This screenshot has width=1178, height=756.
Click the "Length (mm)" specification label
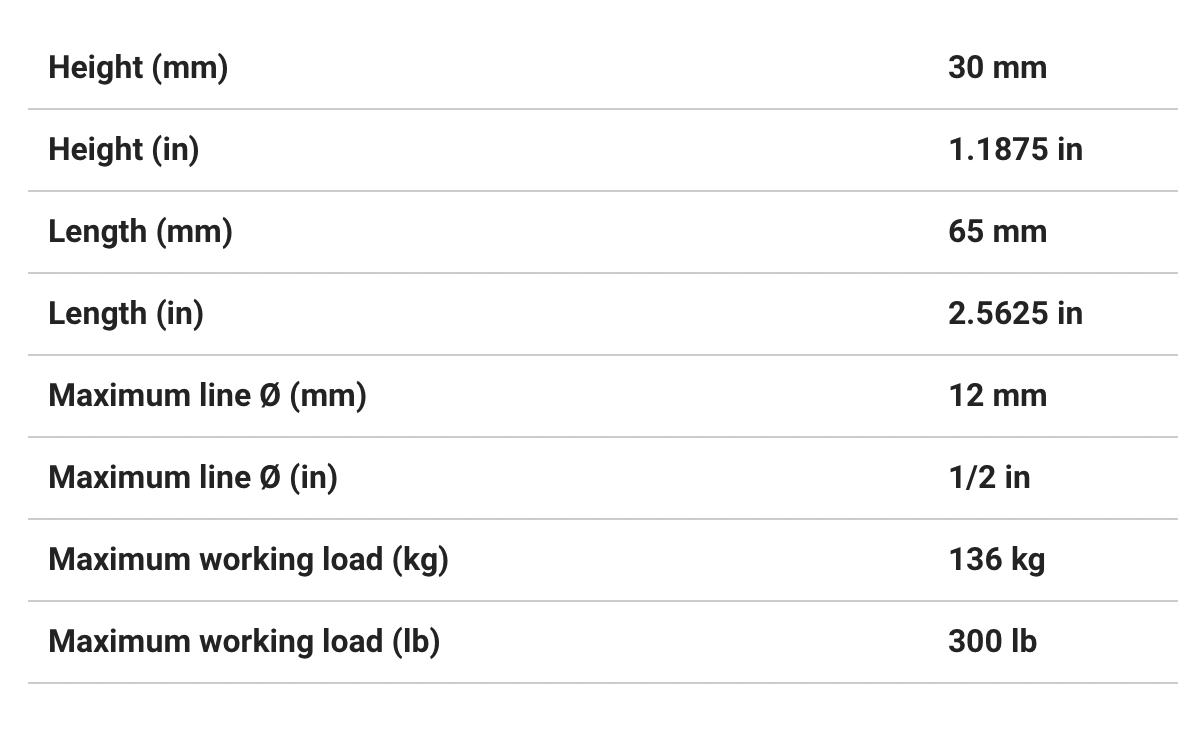click(x=140, y=232)
